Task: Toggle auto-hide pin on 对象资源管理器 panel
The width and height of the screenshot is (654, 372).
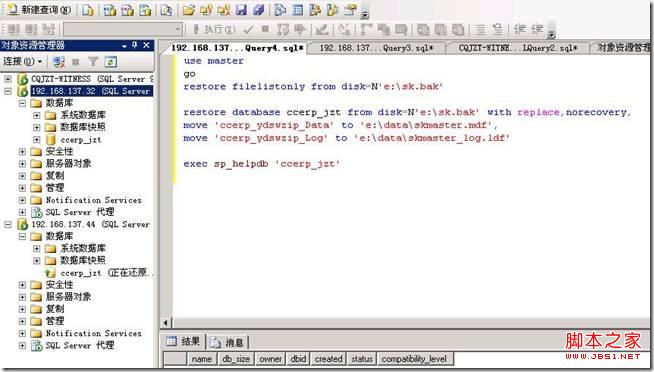Action: pos(134,45)
